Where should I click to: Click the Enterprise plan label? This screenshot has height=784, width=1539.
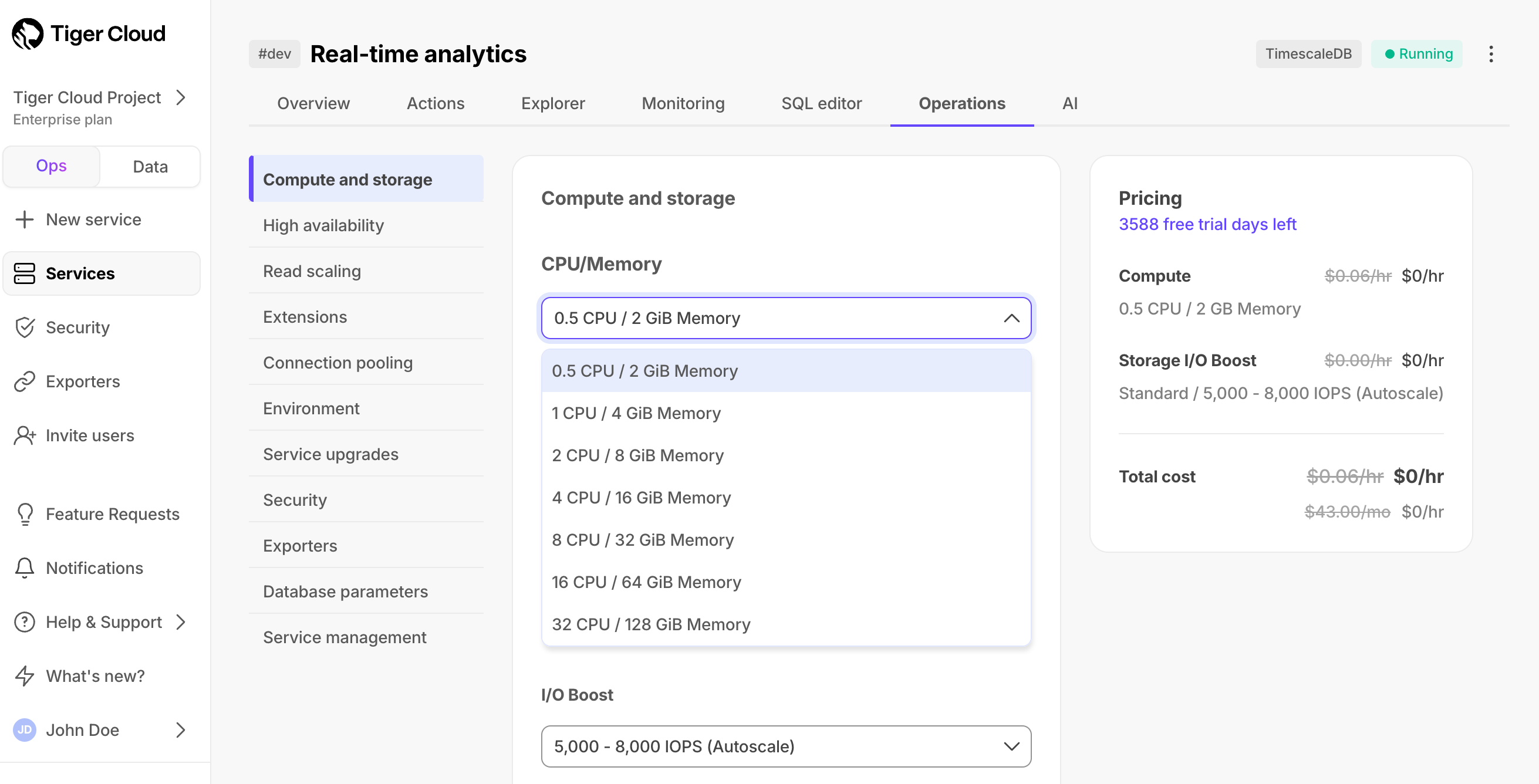(x=63, y=120)
